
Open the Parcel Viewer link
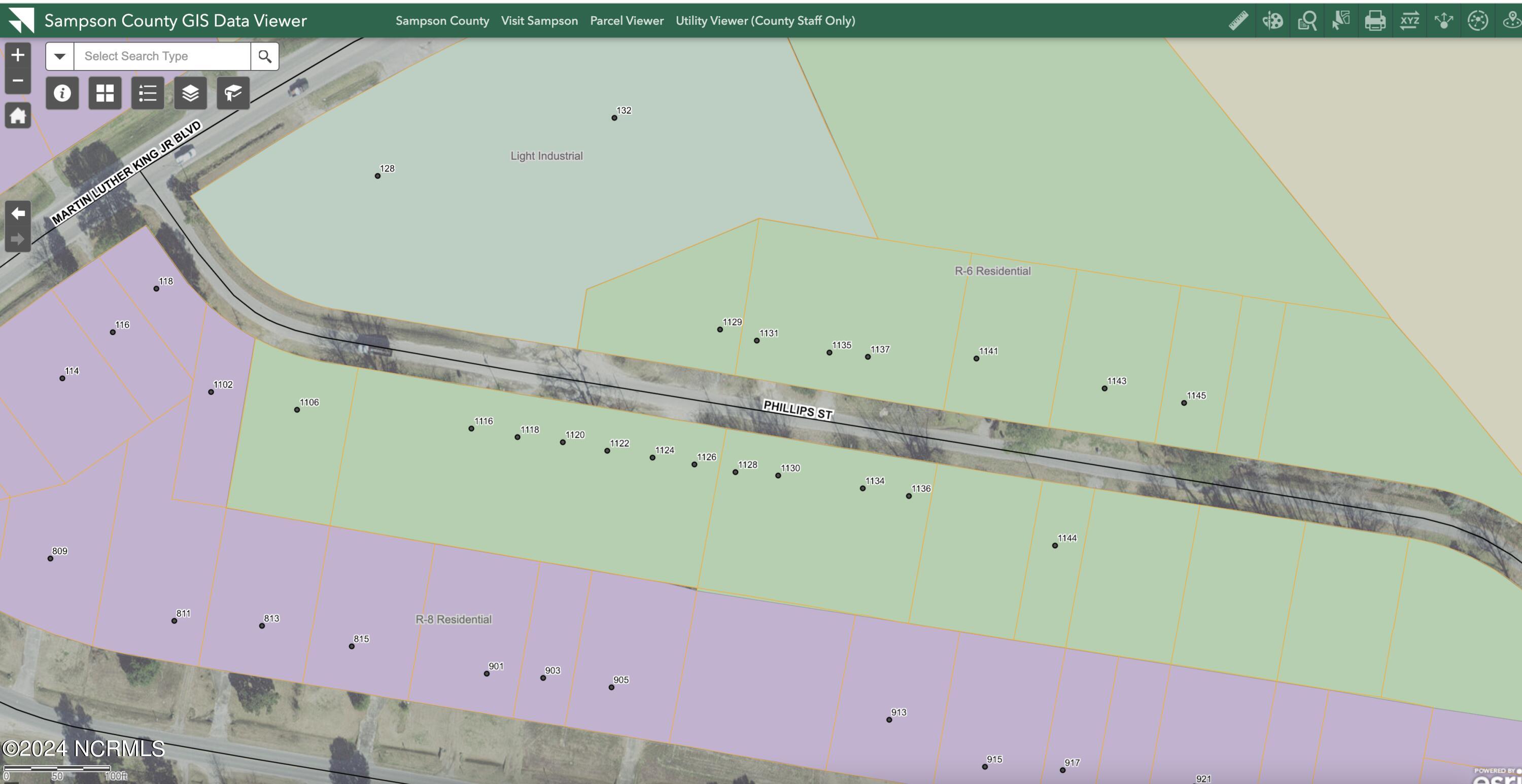click(626, 21)
